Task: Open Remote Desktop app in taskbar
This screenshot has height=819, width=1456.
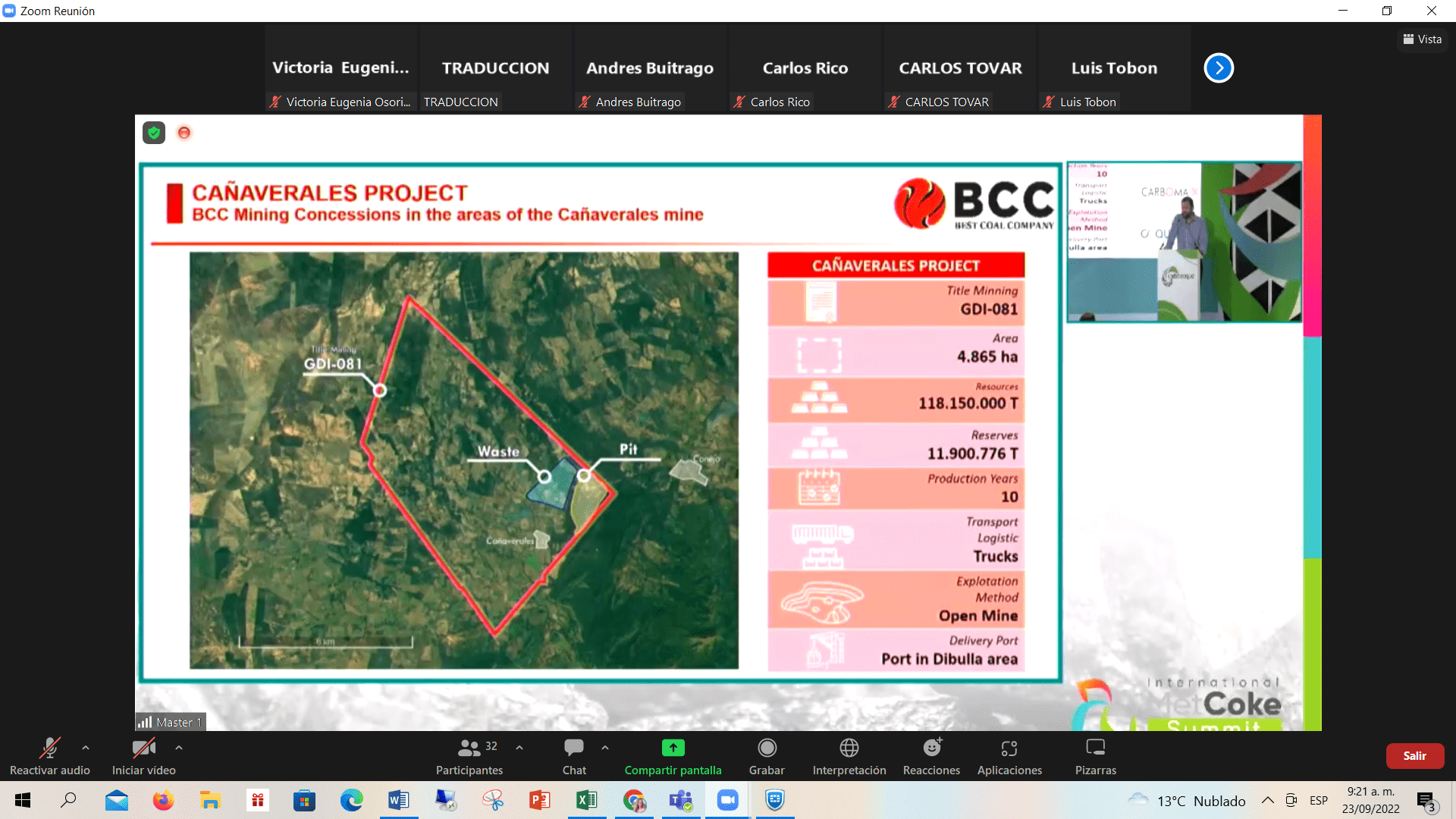Action: 445,800
